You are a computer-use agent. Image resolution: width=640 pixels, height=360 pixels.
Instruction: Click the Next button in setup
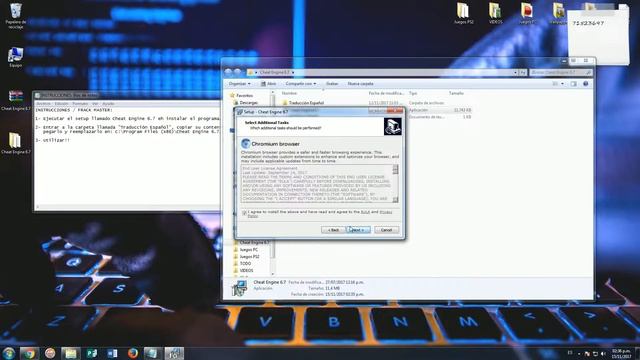coord(358,230)
